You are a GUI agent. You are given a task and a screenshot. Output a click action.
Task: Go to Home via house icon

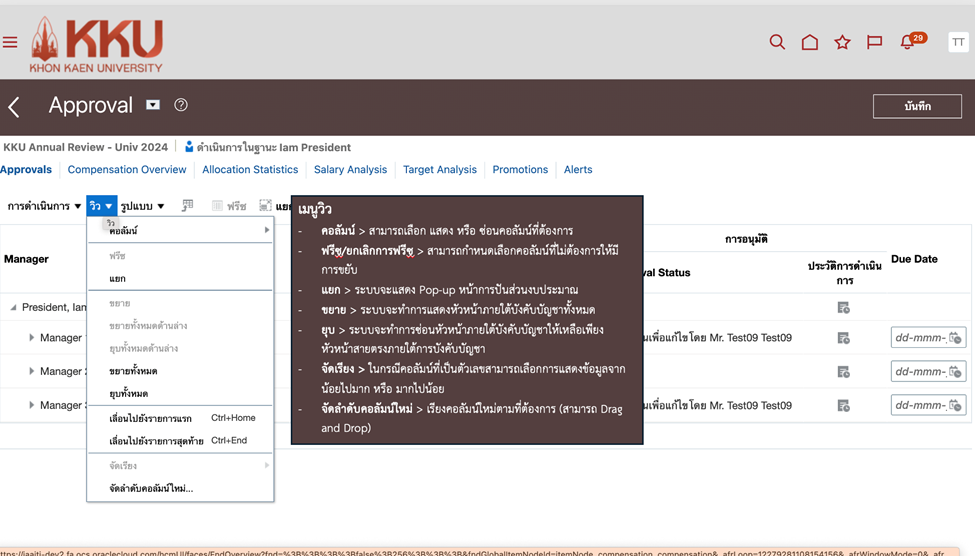(810, 42)
